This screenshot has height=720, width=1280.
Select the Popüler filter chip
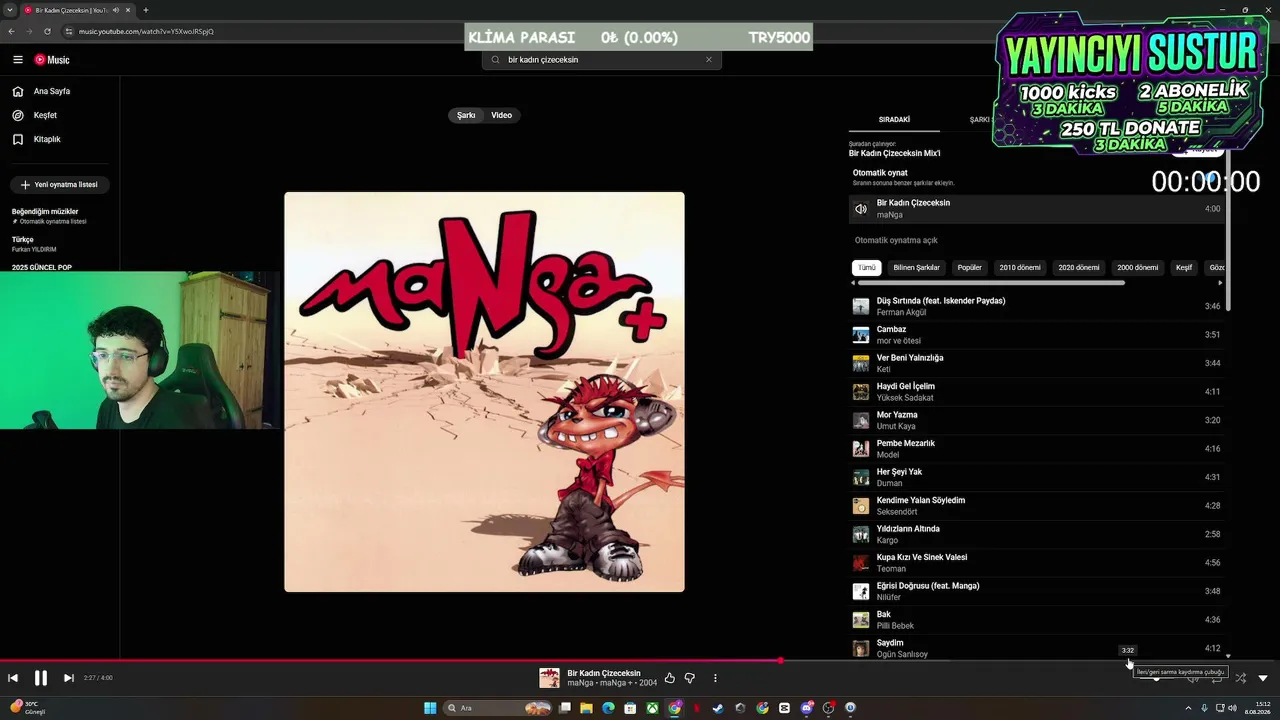970,268
